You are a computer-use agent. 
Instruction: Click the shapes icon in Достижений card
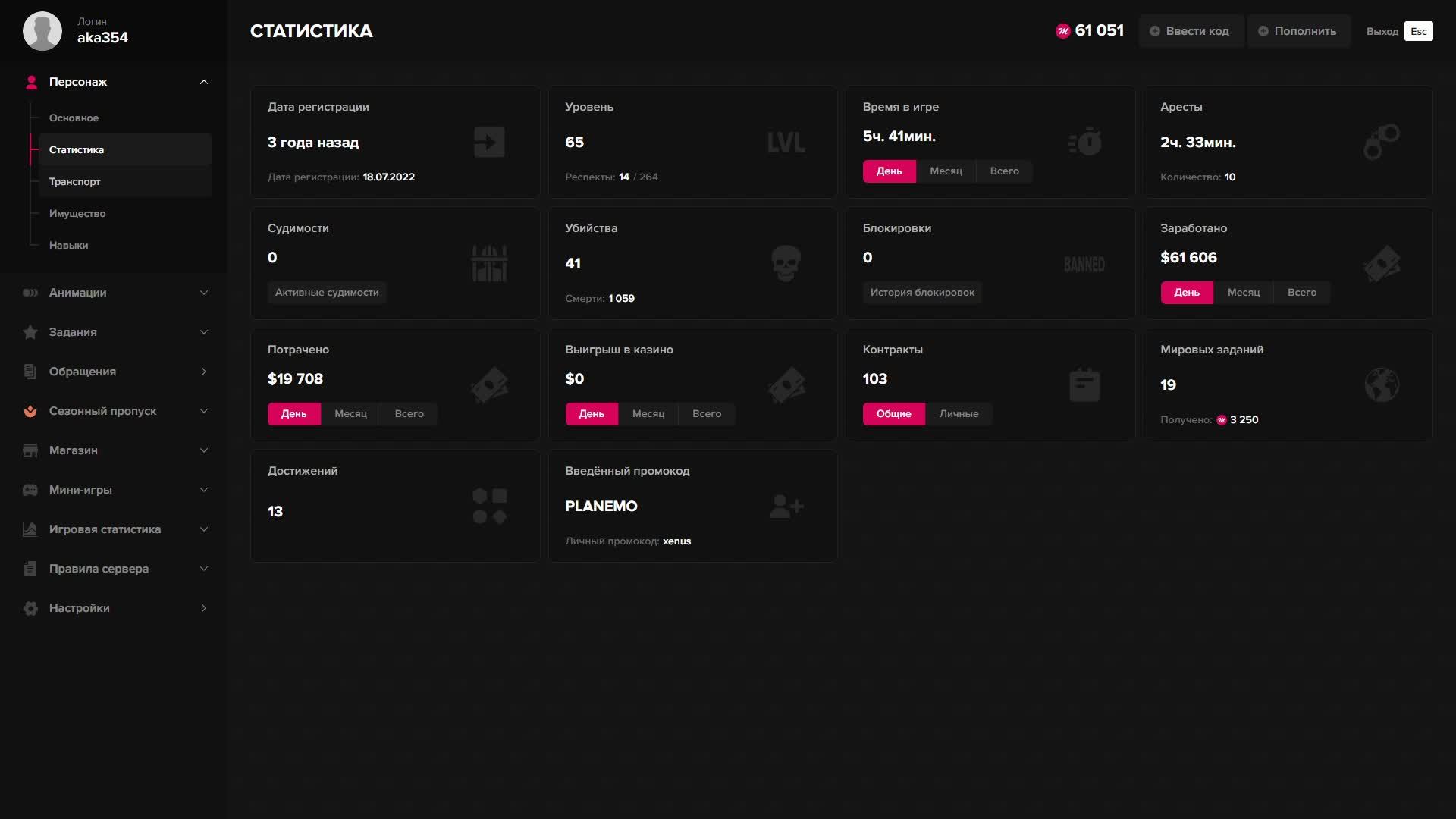pos(489,506)
